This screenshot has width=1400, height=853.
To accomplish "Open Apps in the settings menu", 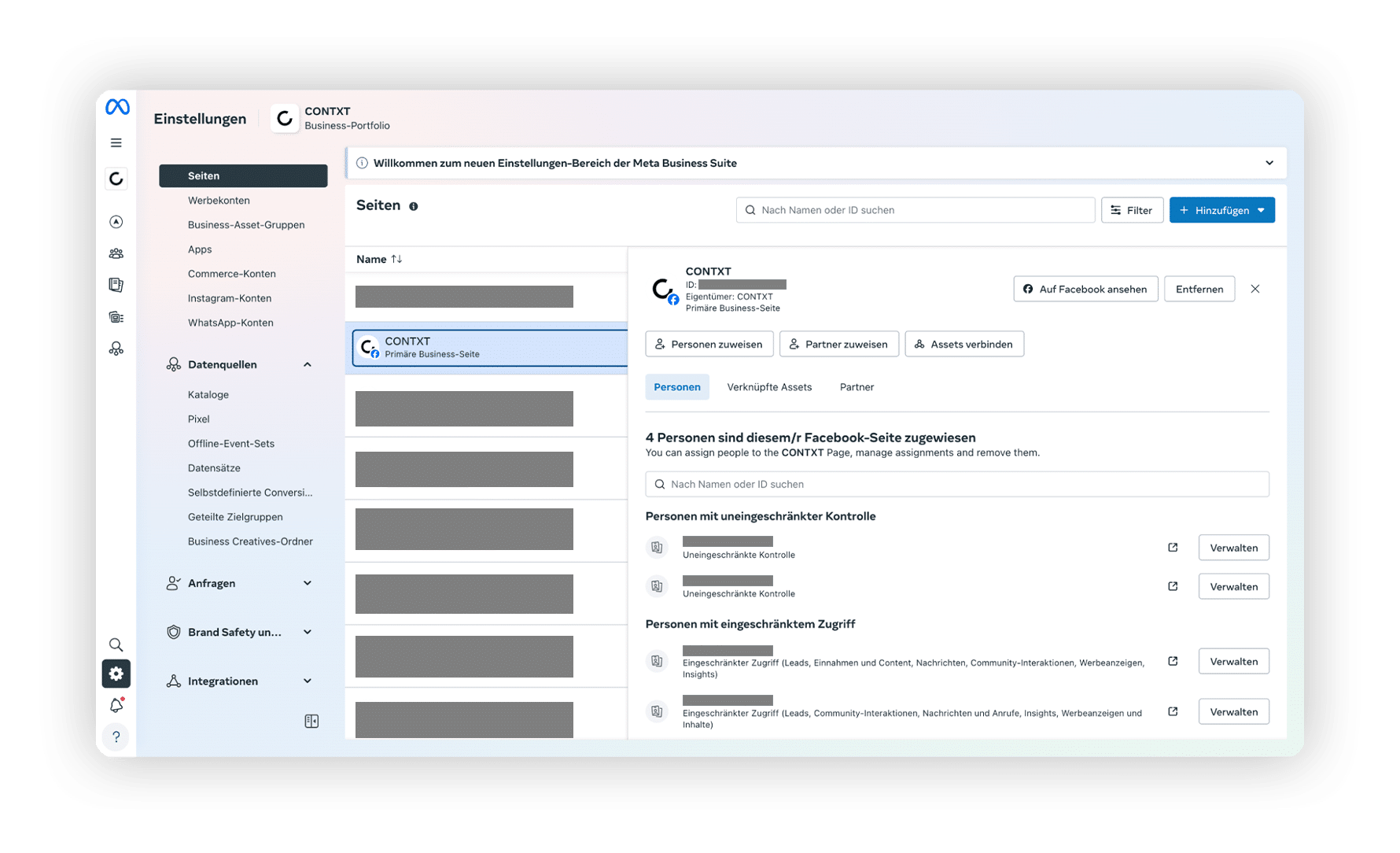I will click(x=200, y=249).
